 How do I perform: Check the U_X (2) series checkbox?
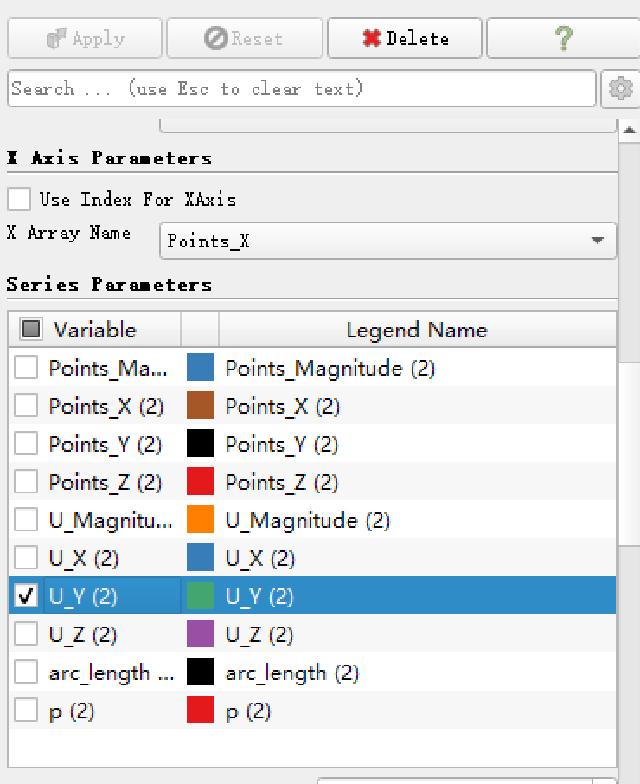click(x=27, y=559)
